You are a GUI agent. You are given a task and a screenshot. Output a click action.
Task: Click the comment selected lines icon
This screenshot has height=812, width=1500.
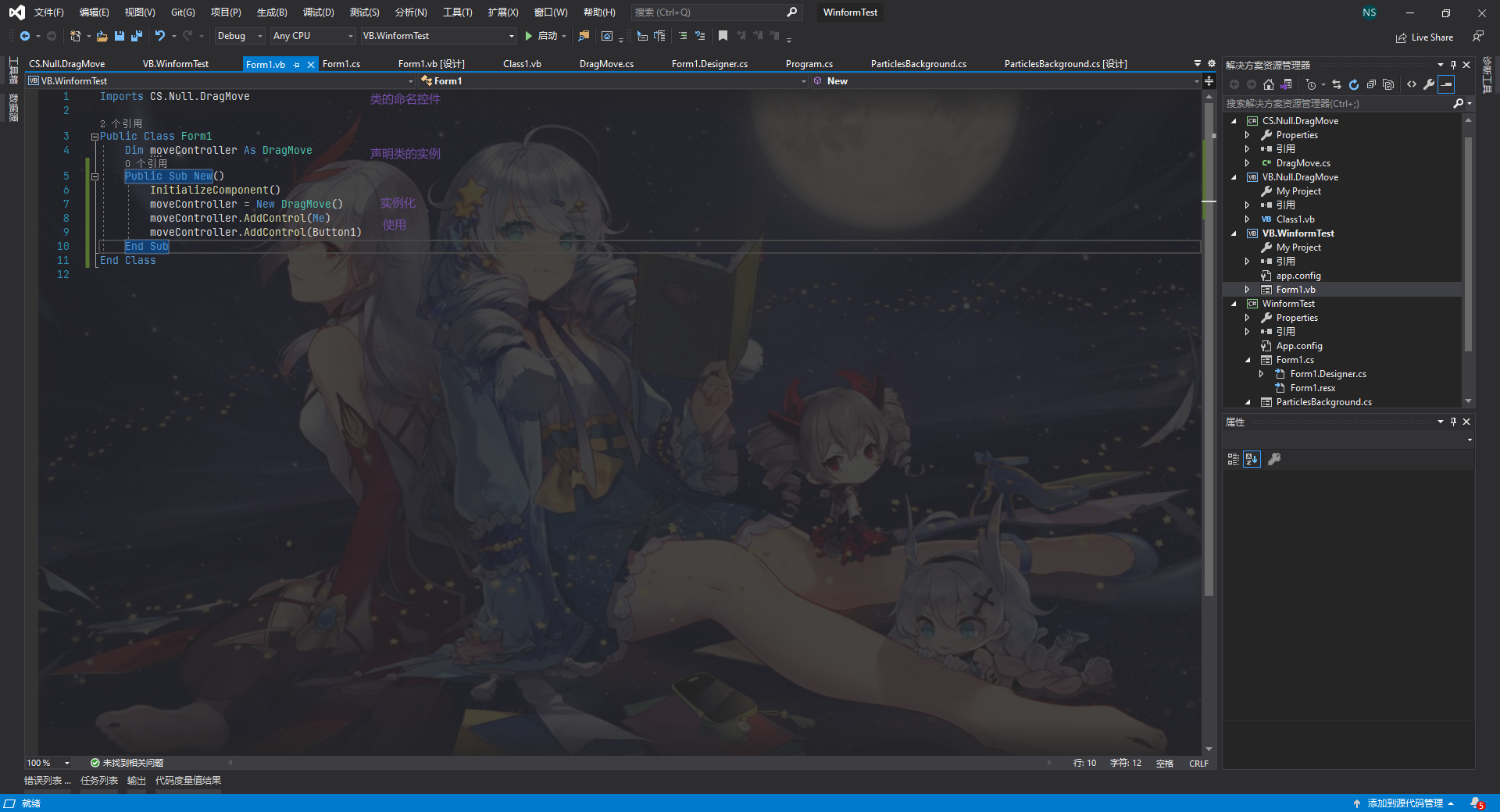[683, 36]
